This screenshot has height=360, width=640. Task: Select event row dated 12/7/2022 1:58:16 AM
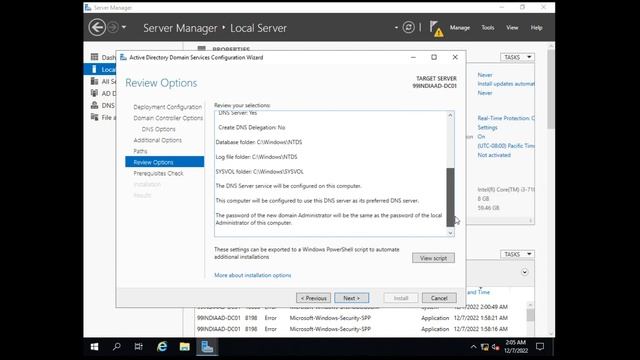point(361,329)
